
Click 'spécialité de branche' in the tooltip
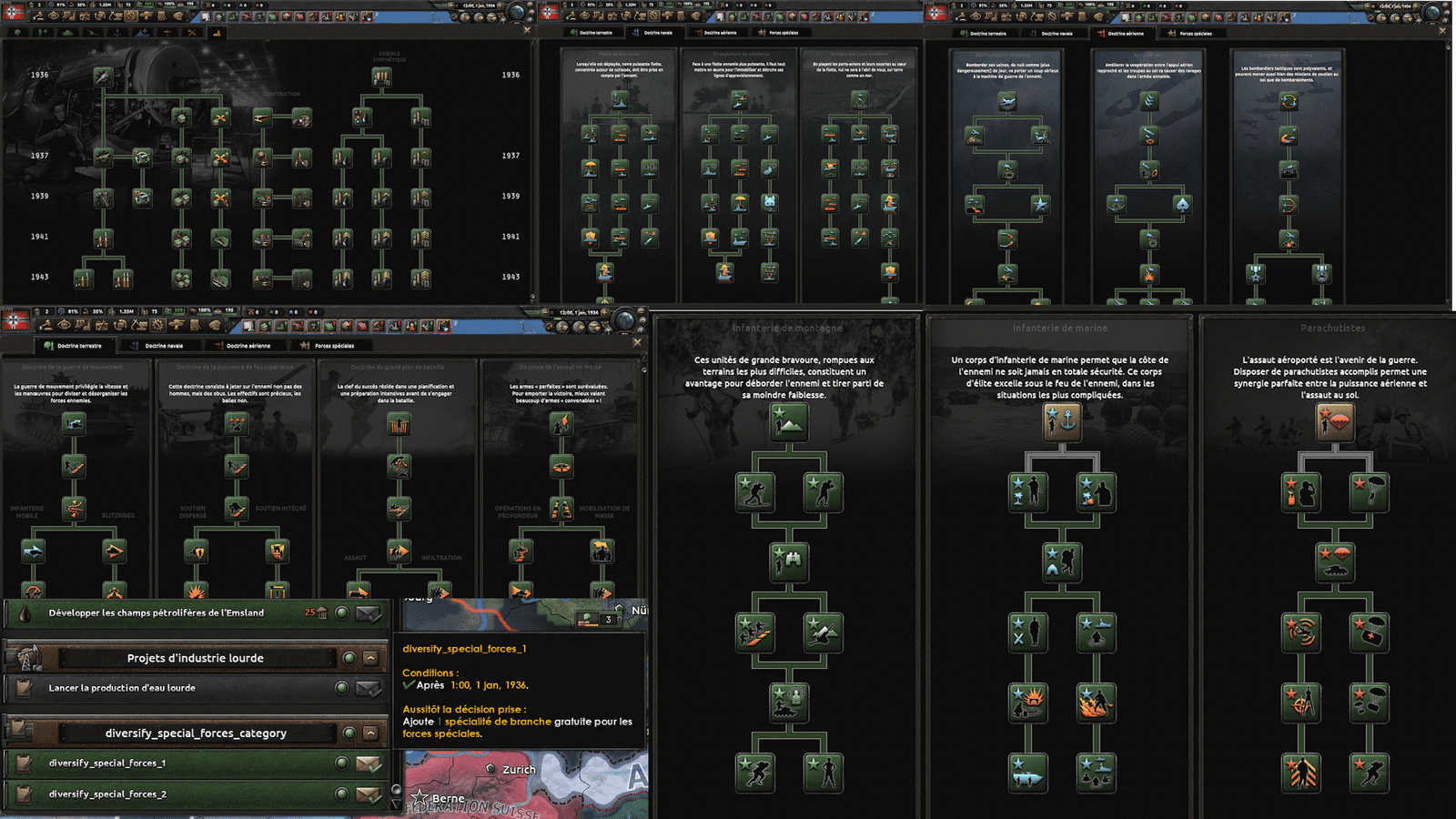(498, 722)
